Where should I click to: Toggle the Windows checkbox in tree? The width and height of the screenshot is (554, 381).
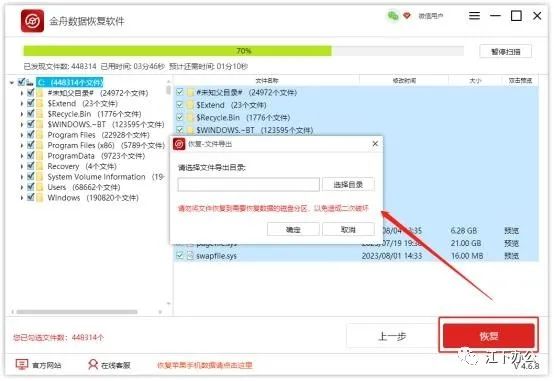coord(31,197)
